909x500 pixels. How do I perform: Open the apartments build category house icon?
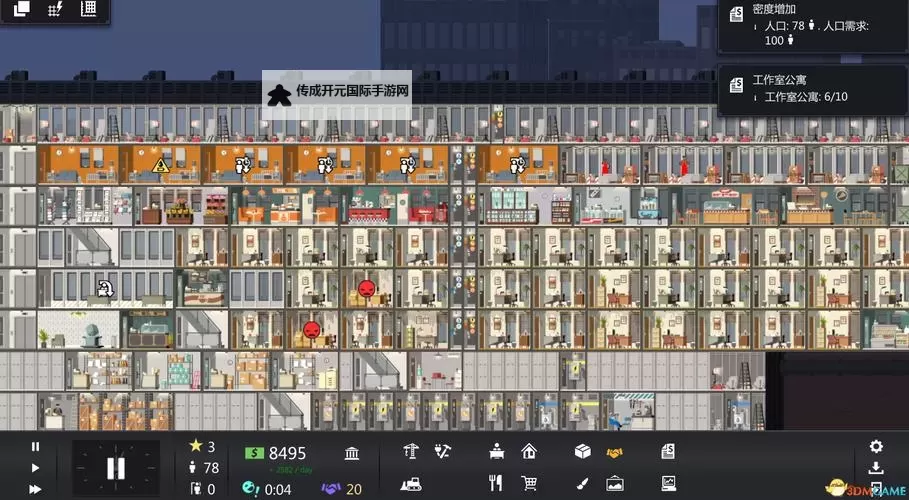529,451
